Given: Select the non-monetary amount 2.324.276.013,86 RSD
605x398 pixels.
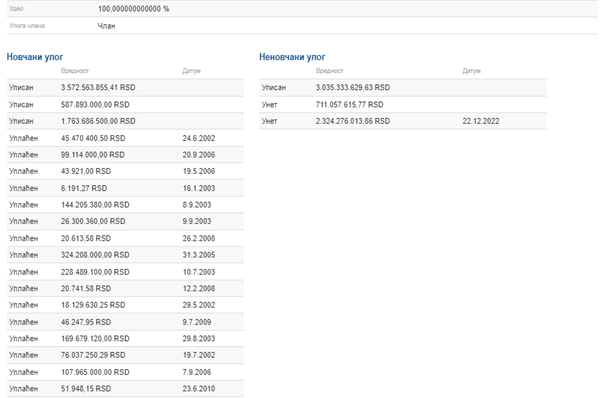Looking at the screenshot, I should pyautogui.click(x=353, y=121).
